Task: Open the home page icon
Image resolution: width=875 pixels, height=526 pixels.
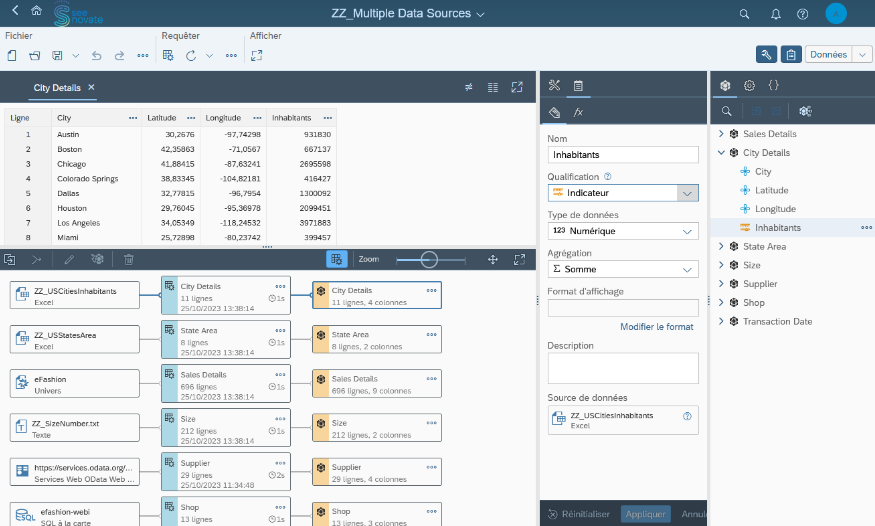Action: 36,11
